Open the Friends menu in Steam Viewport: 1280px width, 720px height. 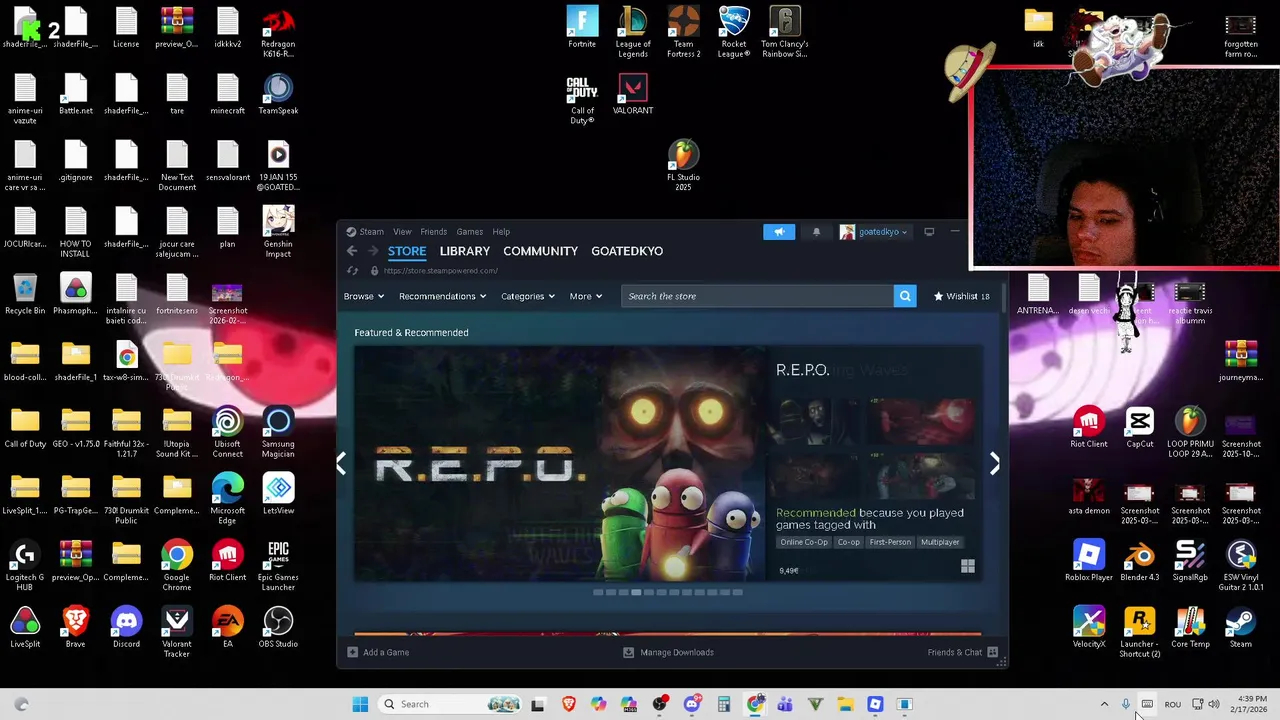click(x=434, y=232)
